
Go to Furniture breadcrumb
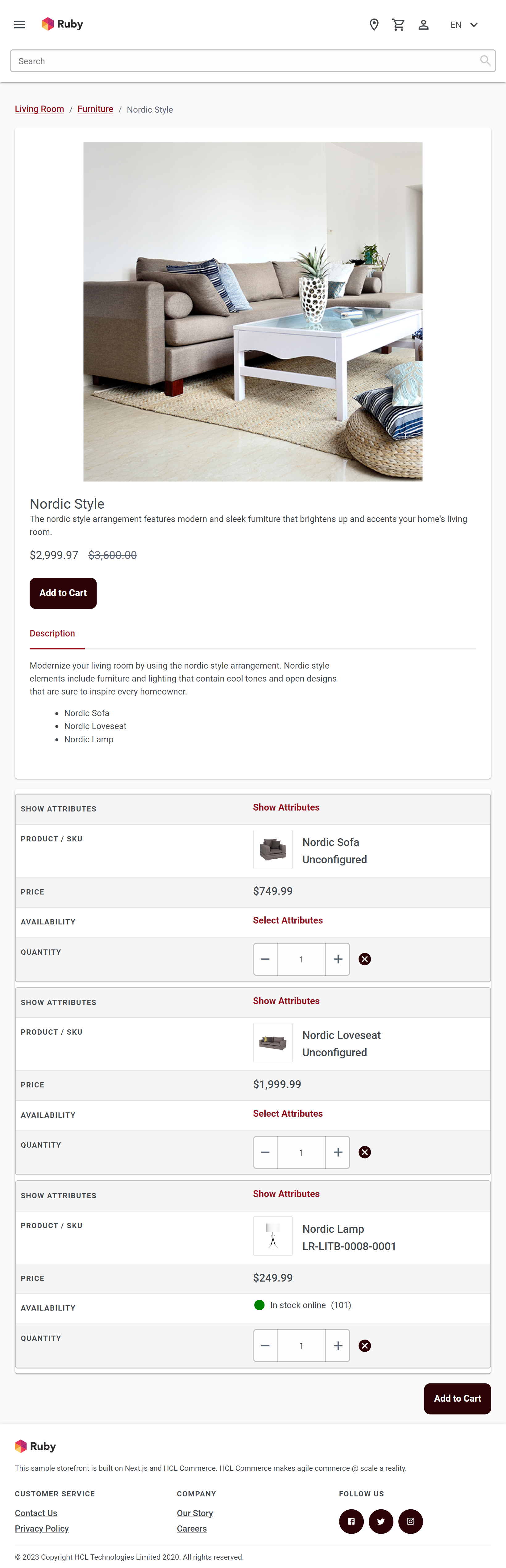tap(95, 109)
